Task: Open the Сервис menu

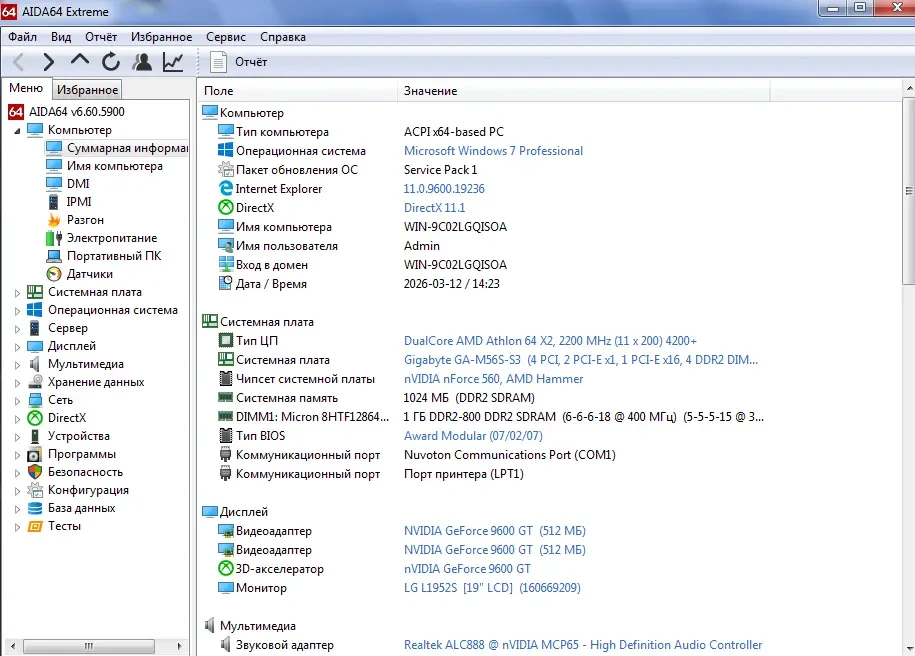Action: point(226,37)
